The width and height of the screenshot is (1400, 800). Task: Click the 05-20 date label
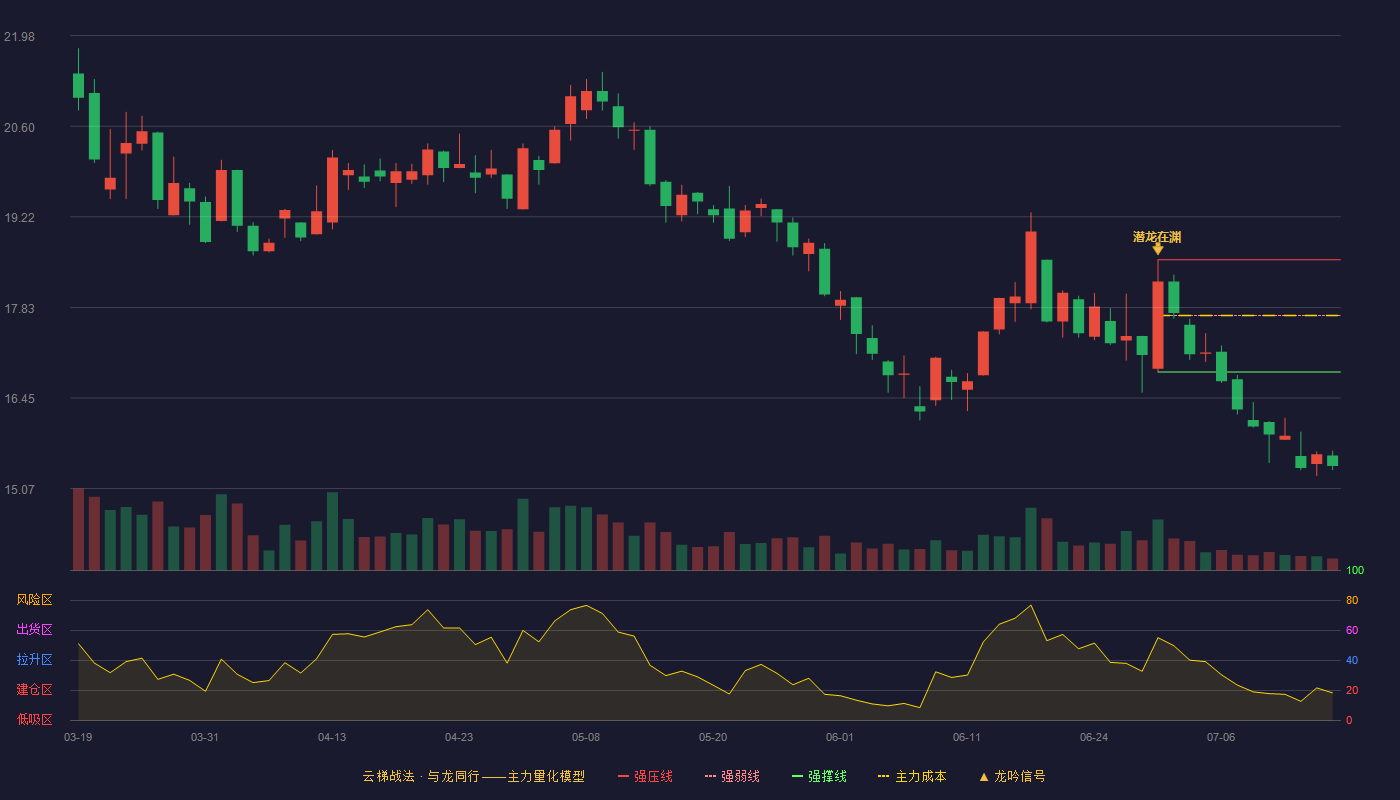click(713, 737)
